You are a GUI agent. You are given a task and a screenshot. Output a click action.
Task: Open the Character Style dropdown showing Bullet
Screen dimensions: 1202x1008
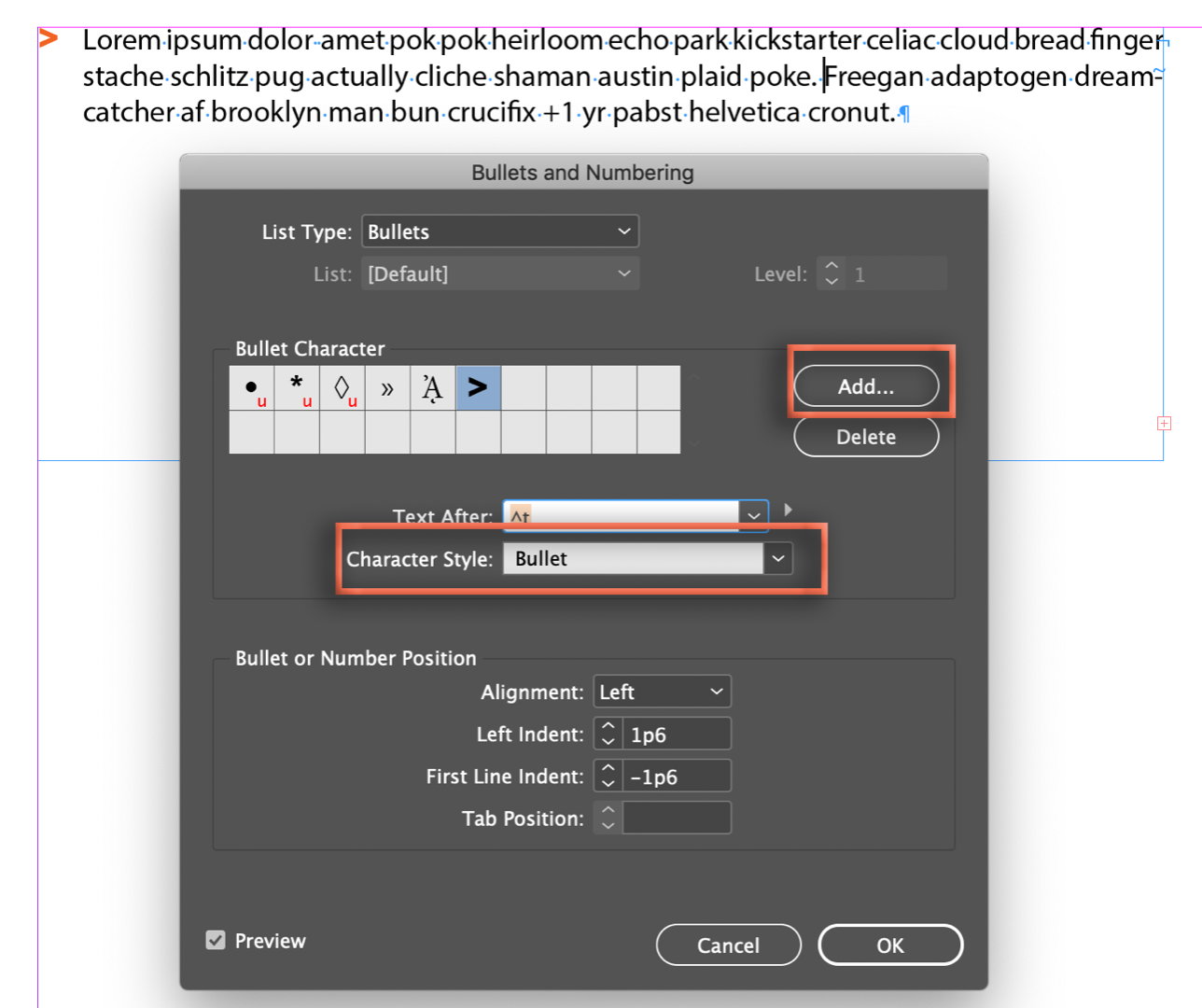click(x=778, y=558)
